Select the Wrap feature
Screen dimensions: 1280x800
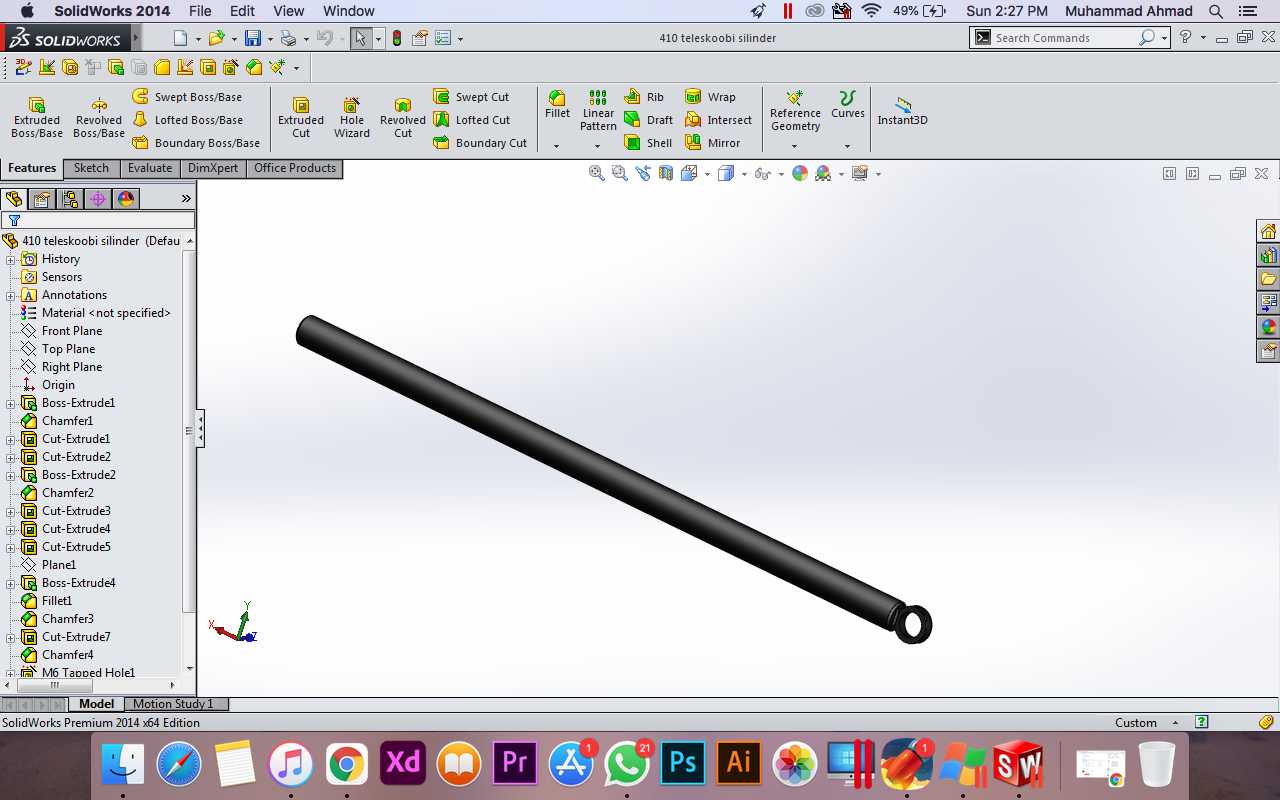pos(710,97)
